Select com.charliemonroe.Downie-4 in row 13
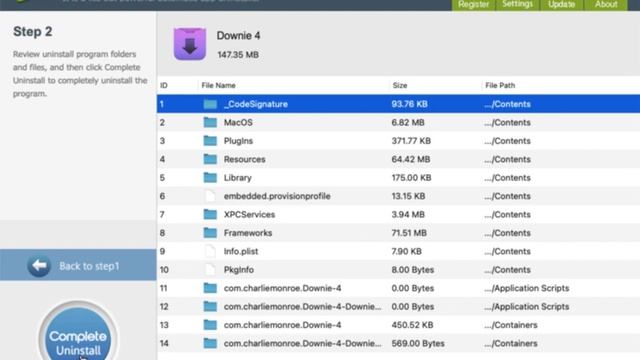 tap(282, 325)
